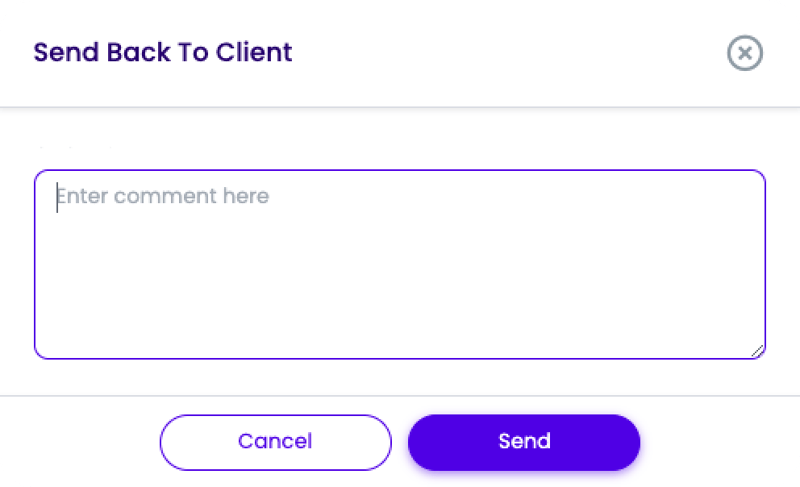Focus the 'Enter comment here' text area
This screenshot has width=800, height=487.
[400, 264]
